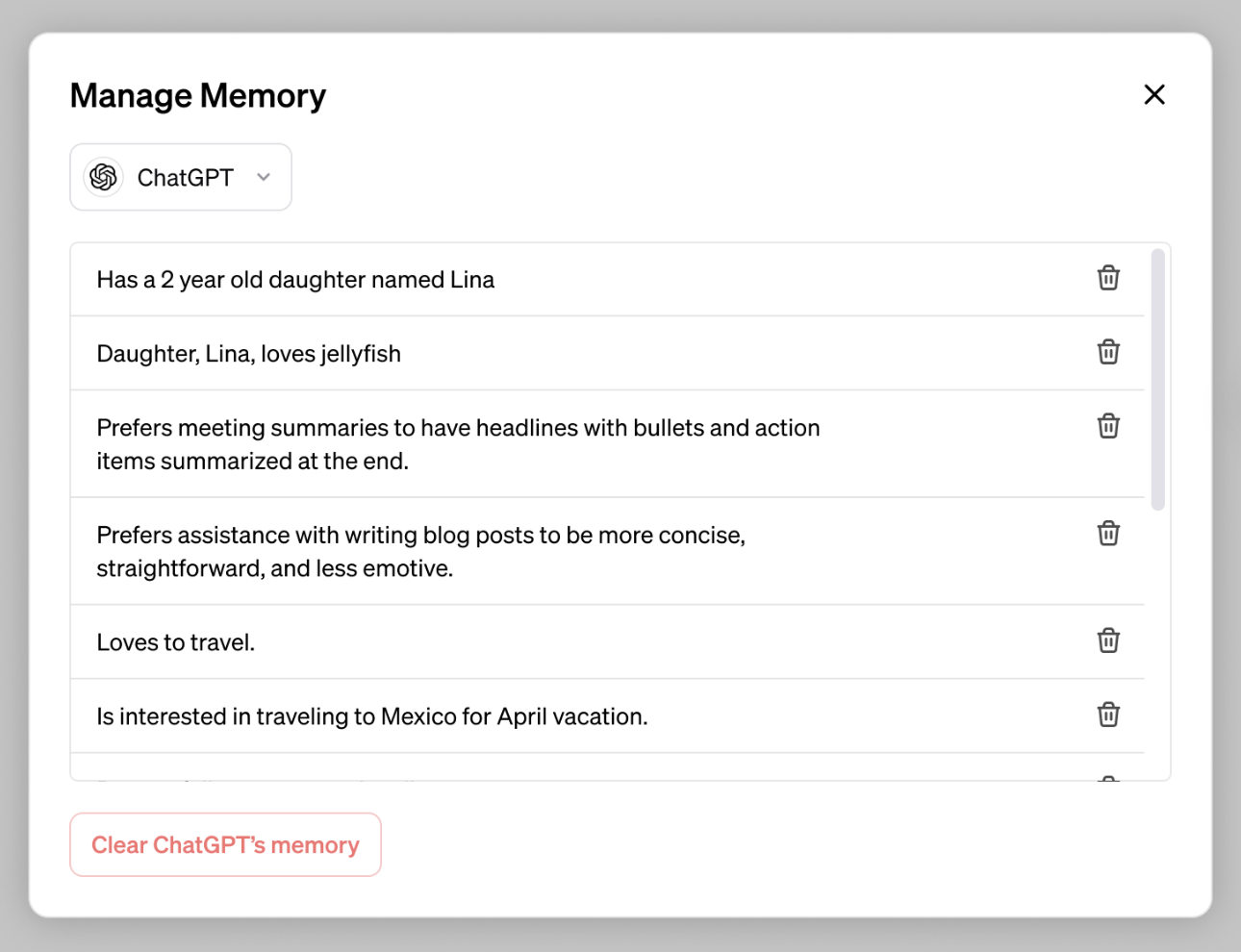Delete the 'Lina loves jellyfish' memory
This screenshot has height=952, width=1241.
tap(1108, 352)
